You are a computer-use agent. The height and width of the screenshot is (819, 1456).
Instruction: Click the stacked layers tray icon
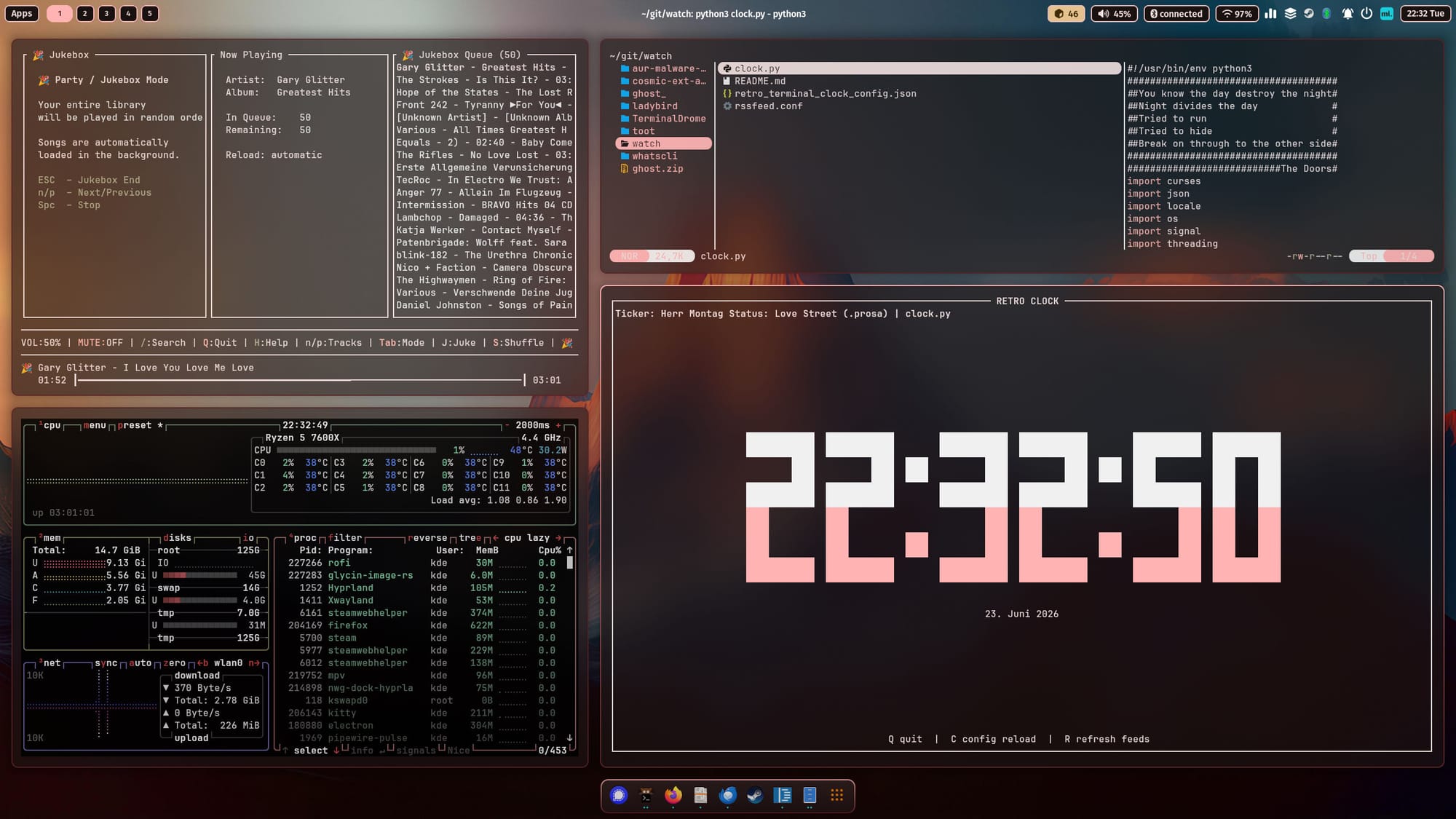1290,13
